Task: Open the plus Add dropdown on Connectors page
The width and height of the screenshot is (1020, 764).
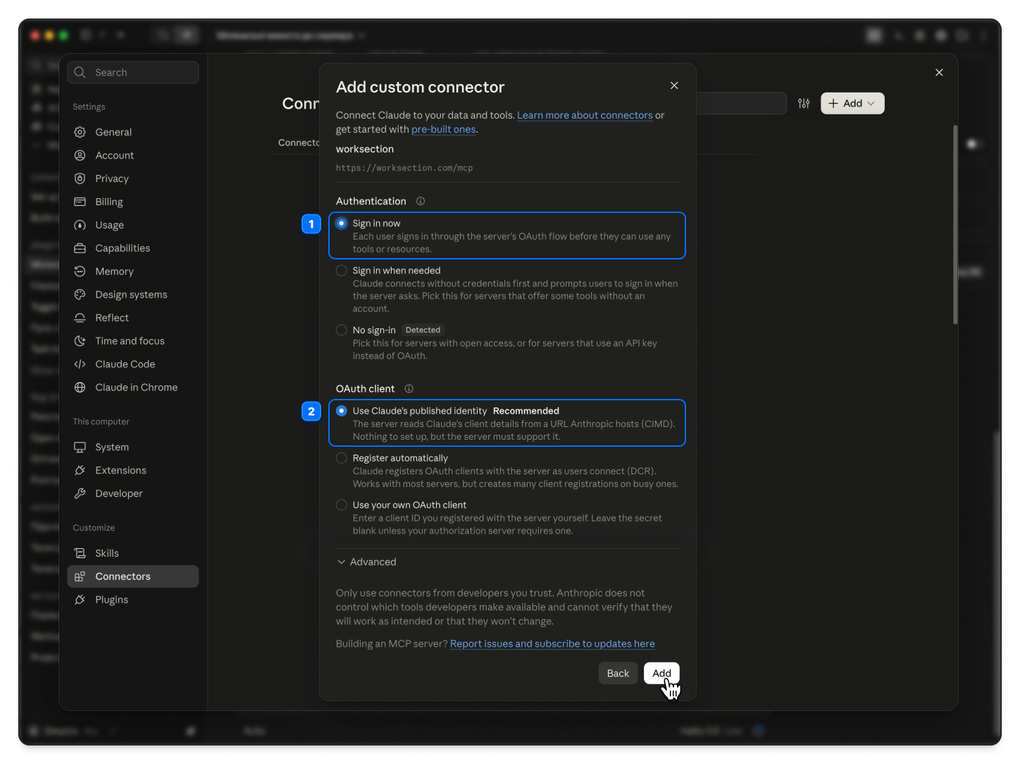Action: pyautogui.click(x=852, y=103)
